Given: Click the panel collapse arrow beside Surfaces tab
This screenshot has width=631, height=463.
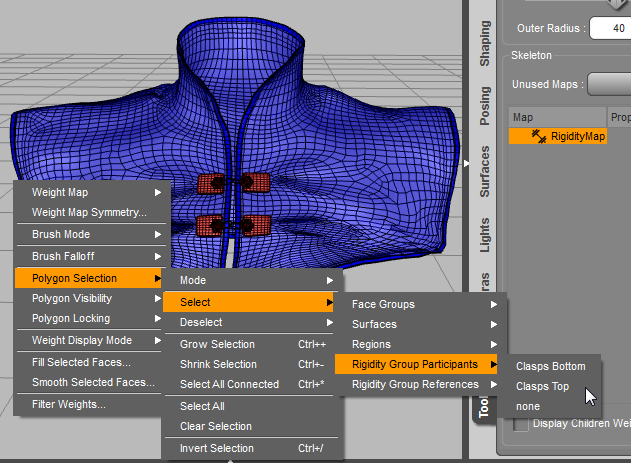Looking at the screenshot, I should 466,163.
